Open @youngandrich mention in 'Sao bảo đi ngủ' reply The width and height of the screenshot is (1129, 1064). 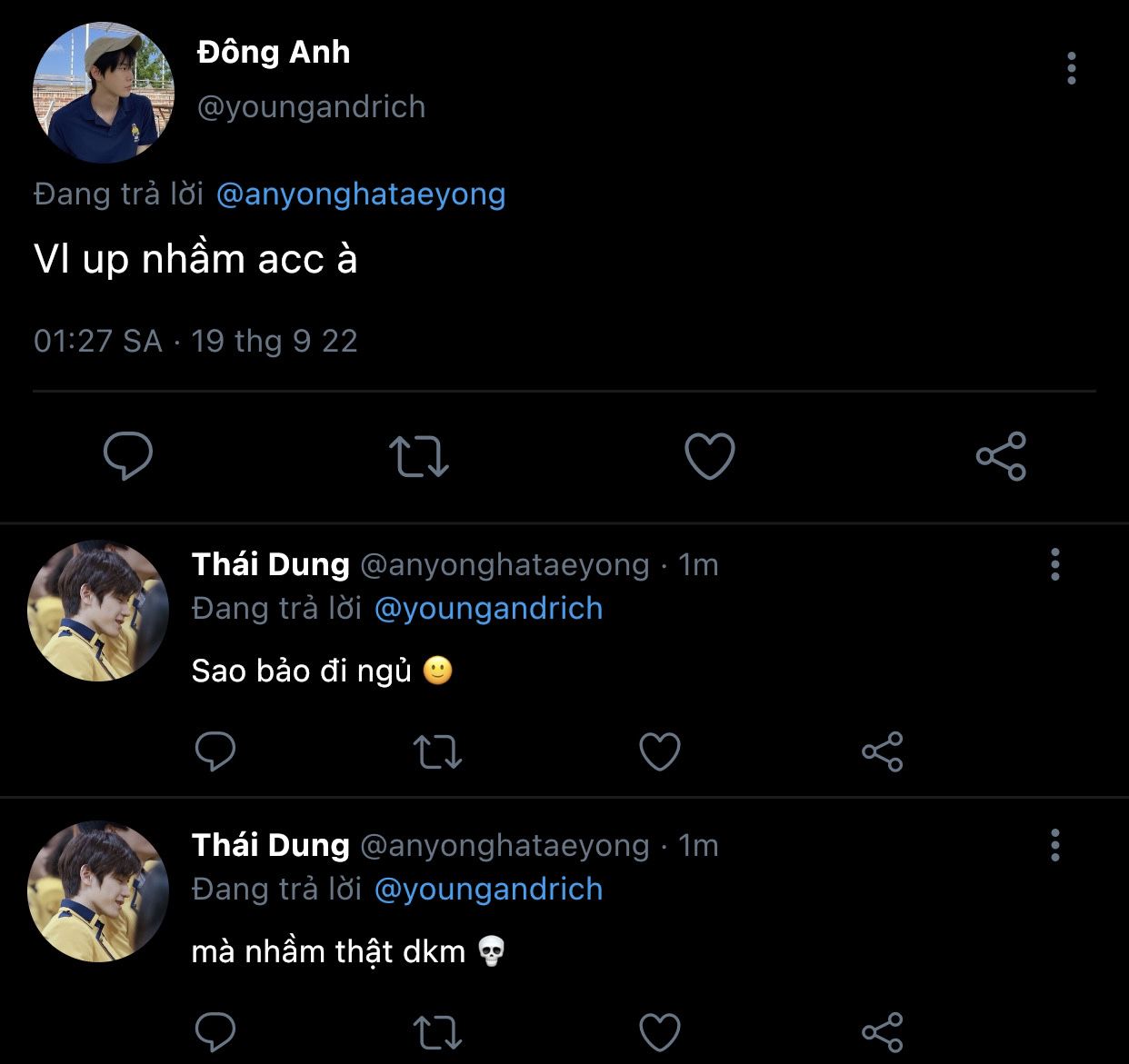[488, 608]
